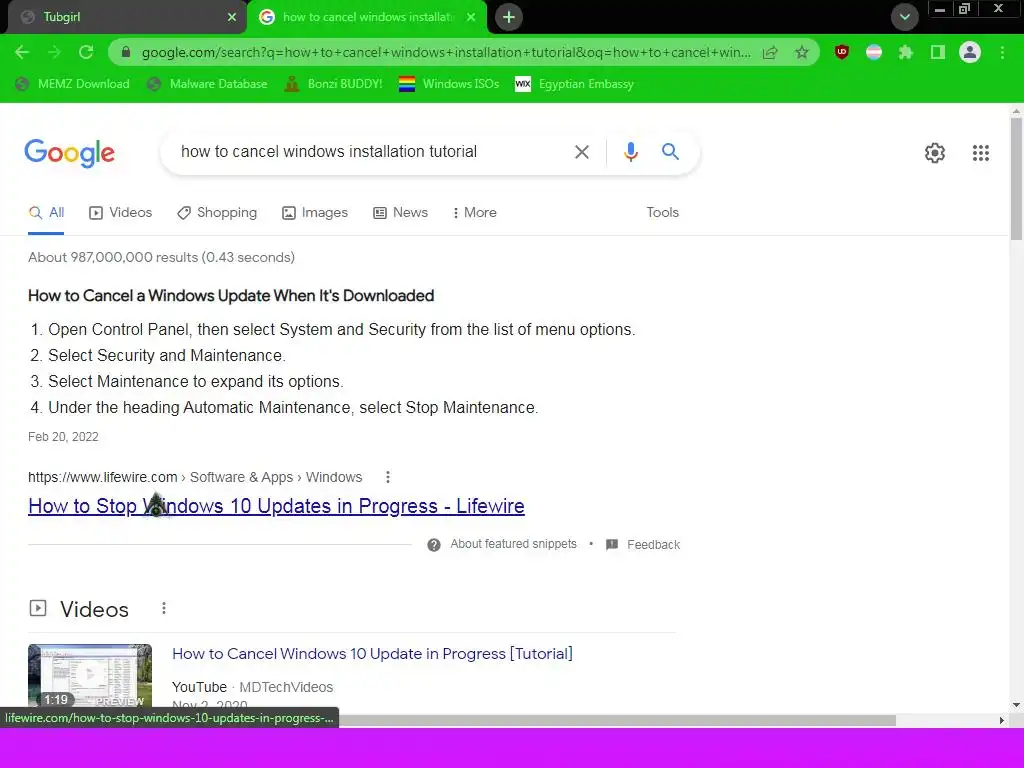Click the address bar URL

[x=446, y=52]
